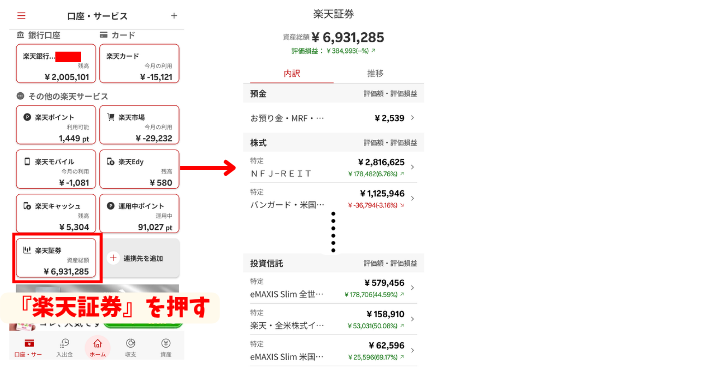Image resolution: width=714 pixels, height=373 pixels.
Task: Expand the eMAXIS Slim 全世界 row chevron
Action: coord(412,288)
